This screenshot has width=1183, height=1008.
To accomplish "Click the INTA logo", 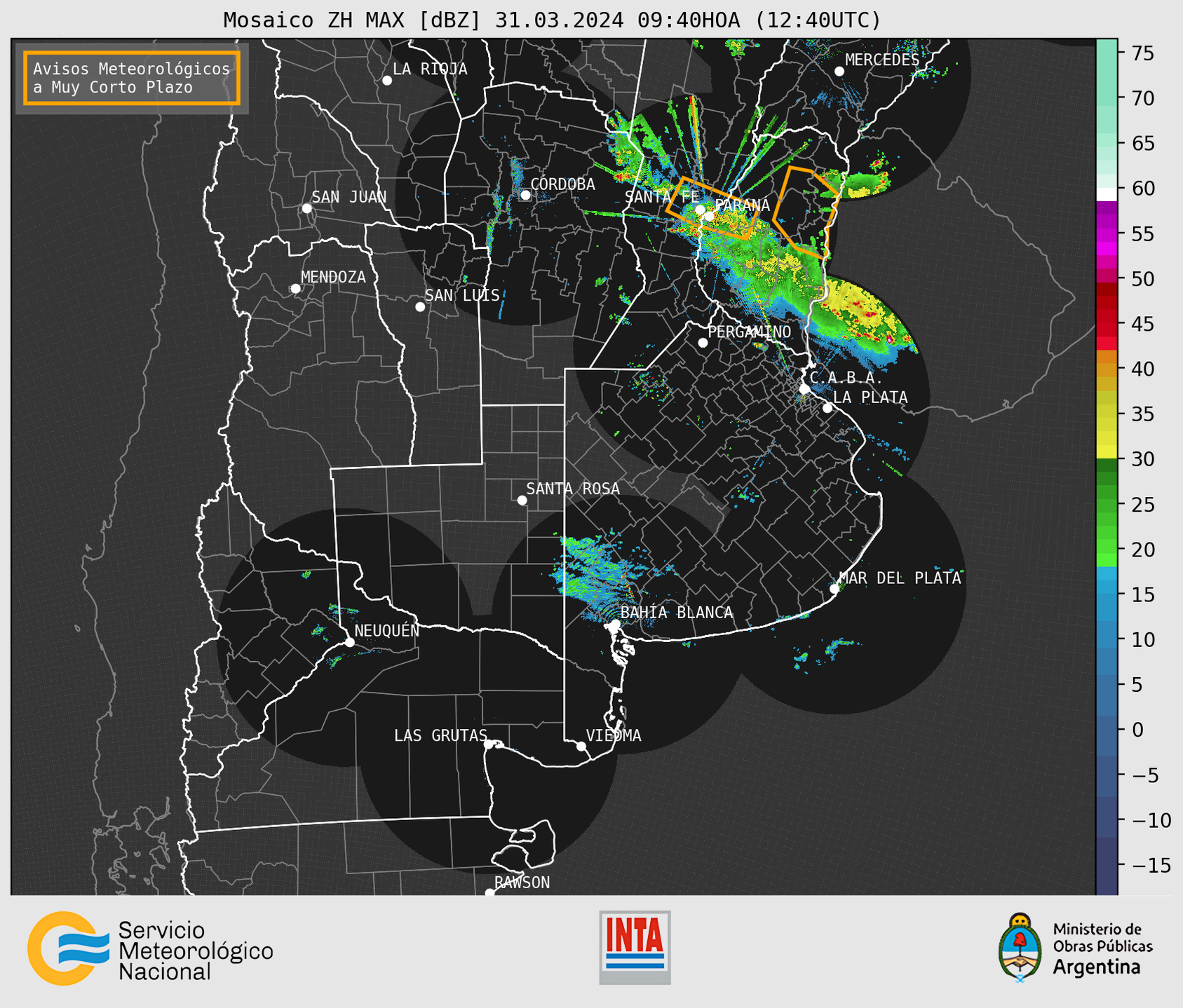I will pyautogui.click(x=635, y=947).
